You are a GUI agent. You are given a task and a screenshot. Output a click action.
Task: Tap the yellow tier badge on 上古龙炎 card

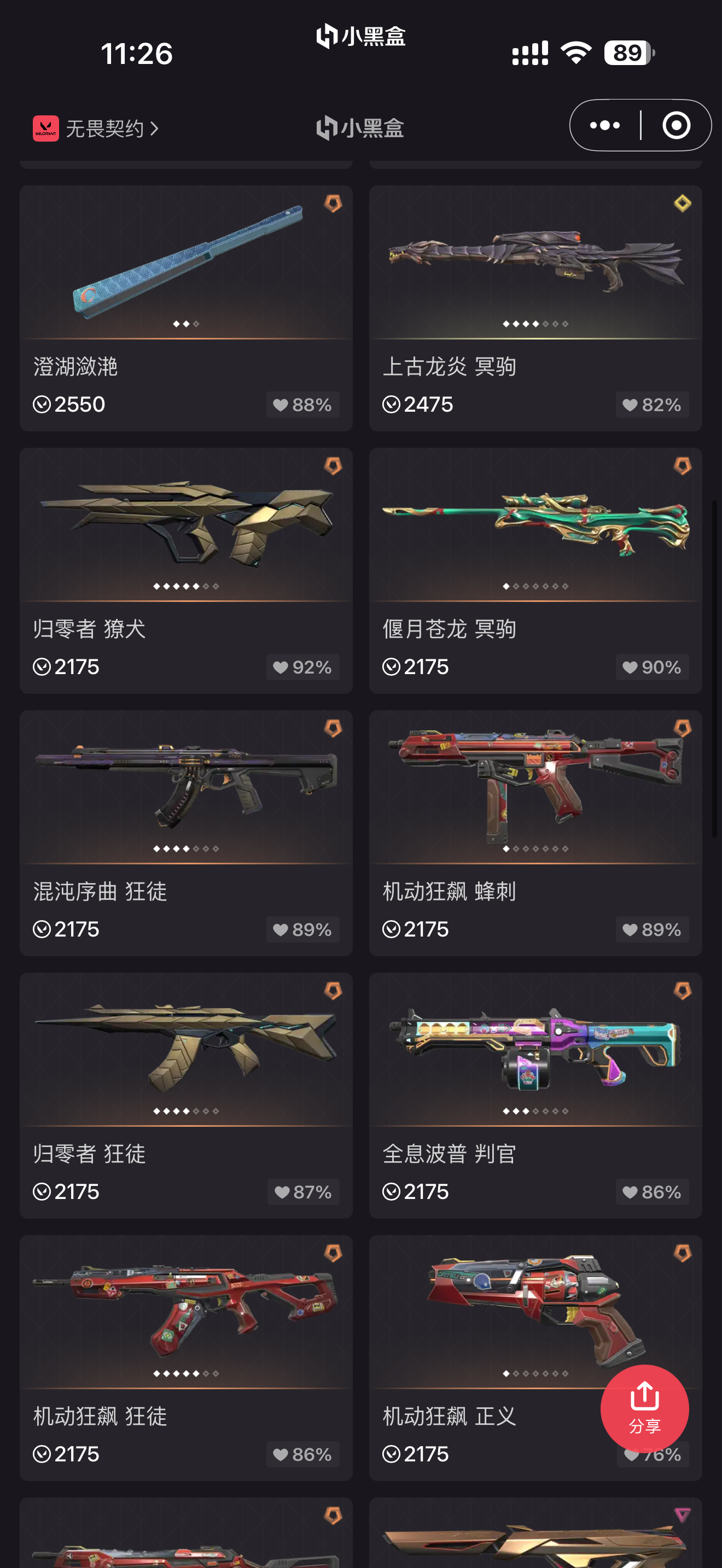(683, 203)
